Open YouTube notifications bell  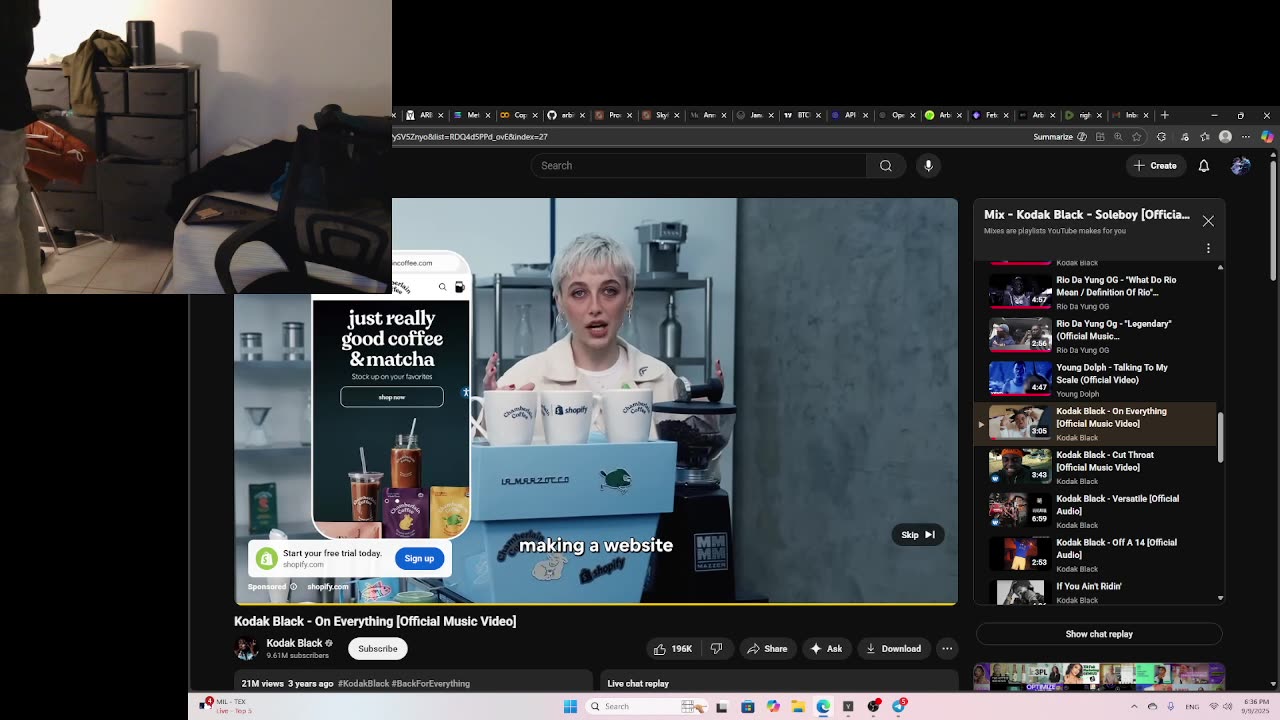pyautogui.click(x=1204, y=166)
